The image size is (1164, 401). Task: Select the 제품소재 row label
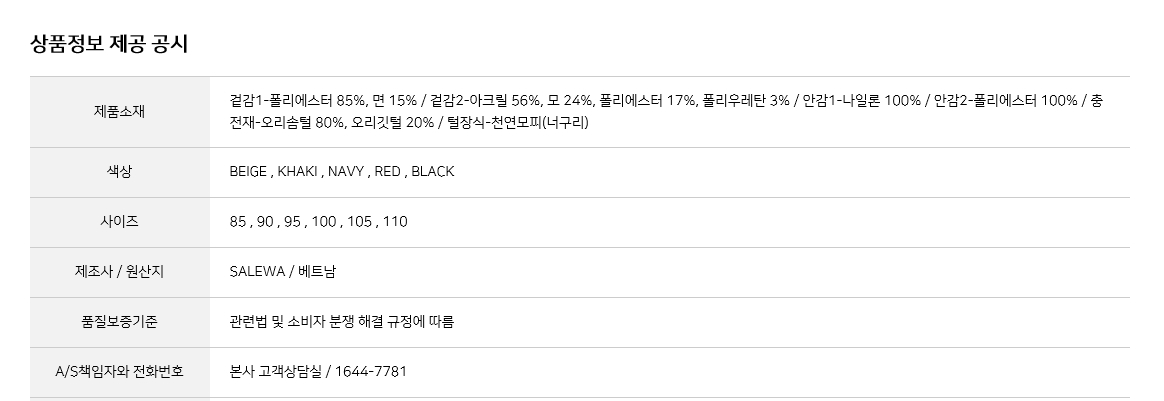point(120,112)
